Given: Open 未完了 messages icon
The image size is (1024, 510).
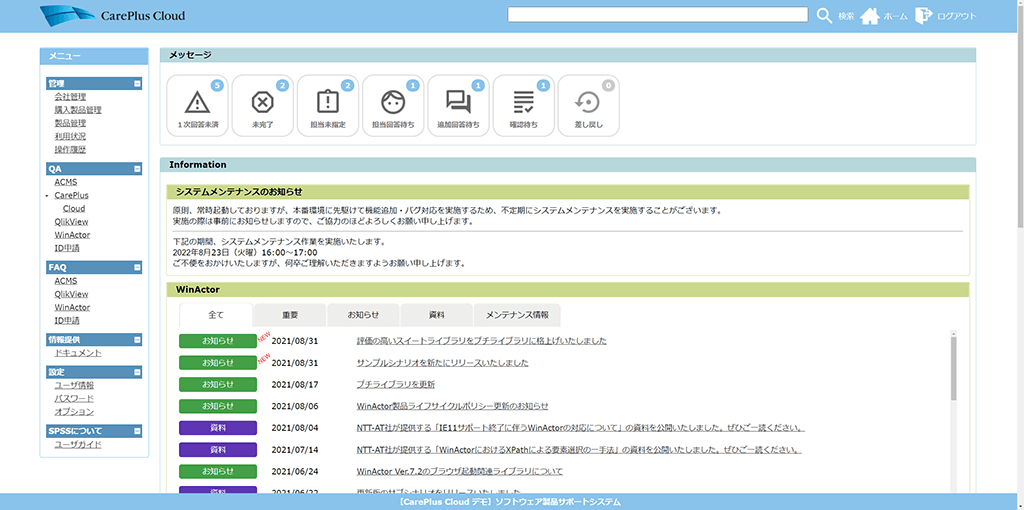Looking at the screenshot, I should click(263, 106).
